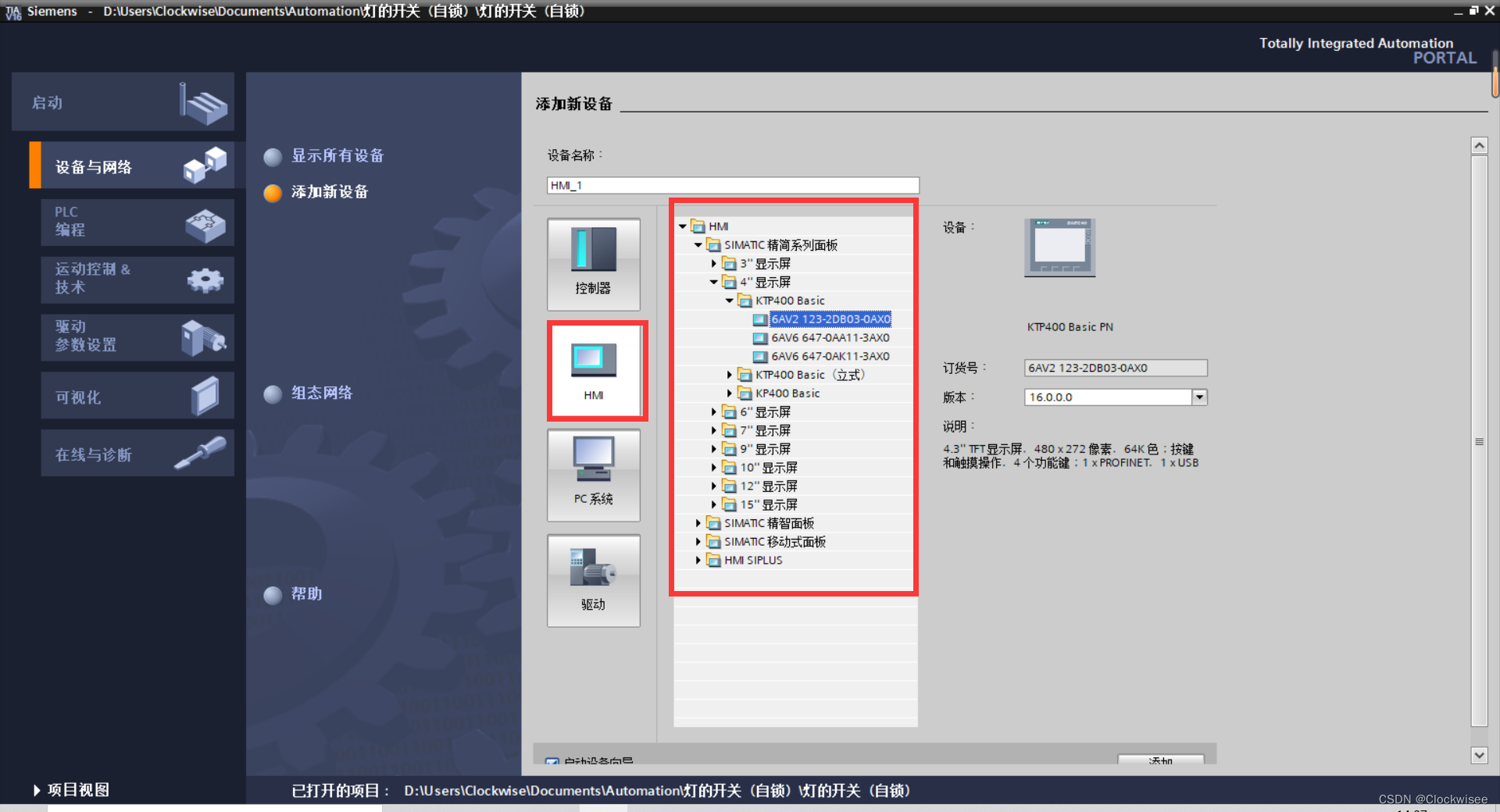Viewport: 1500px width, 812px height.
Task: Select 组态网络 option
Action: click(309, 394)
